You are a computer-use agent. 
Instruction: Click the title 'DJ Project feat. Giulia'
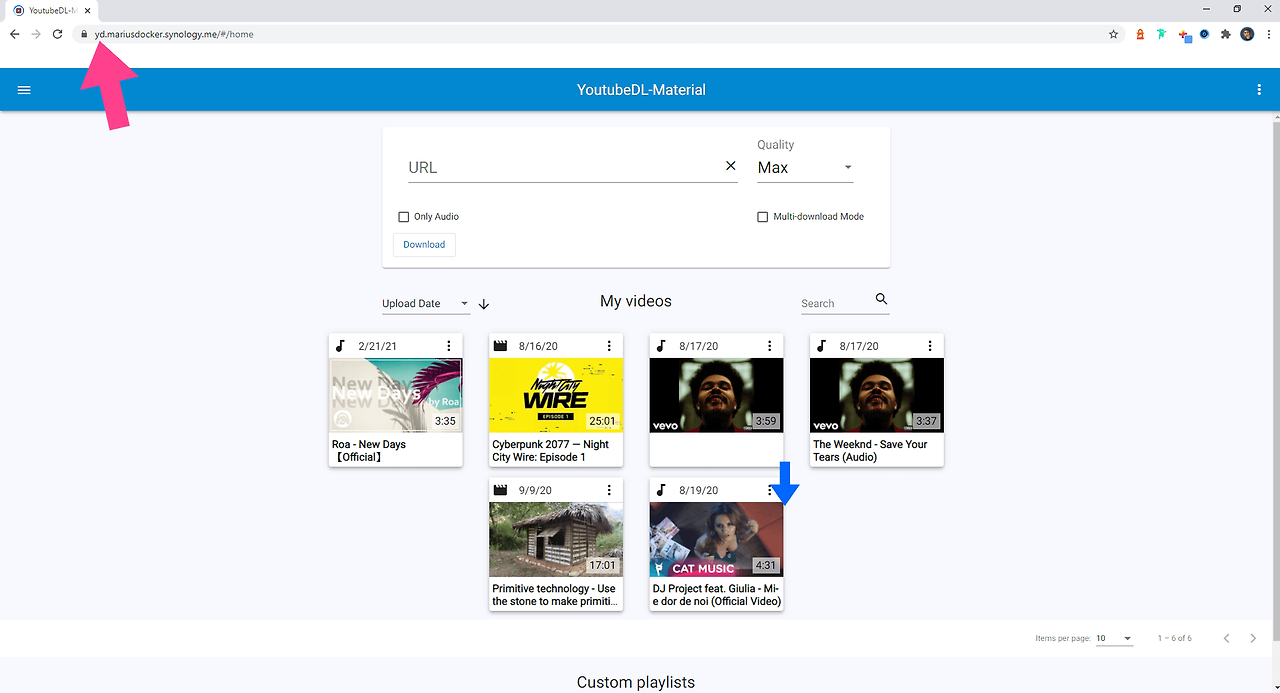[716, 595]
